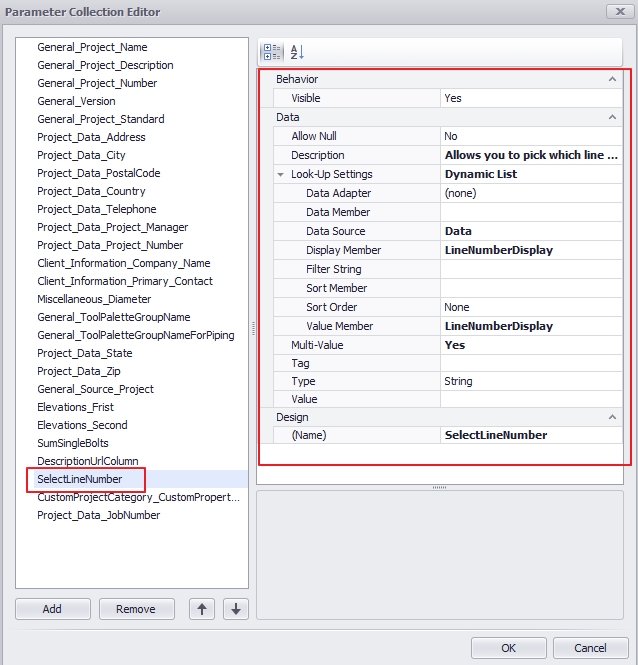Select General_ToolPaletteGroupName parameter
Image resolution: width=638 pixels, height=665 pixels.
[114, 317]
